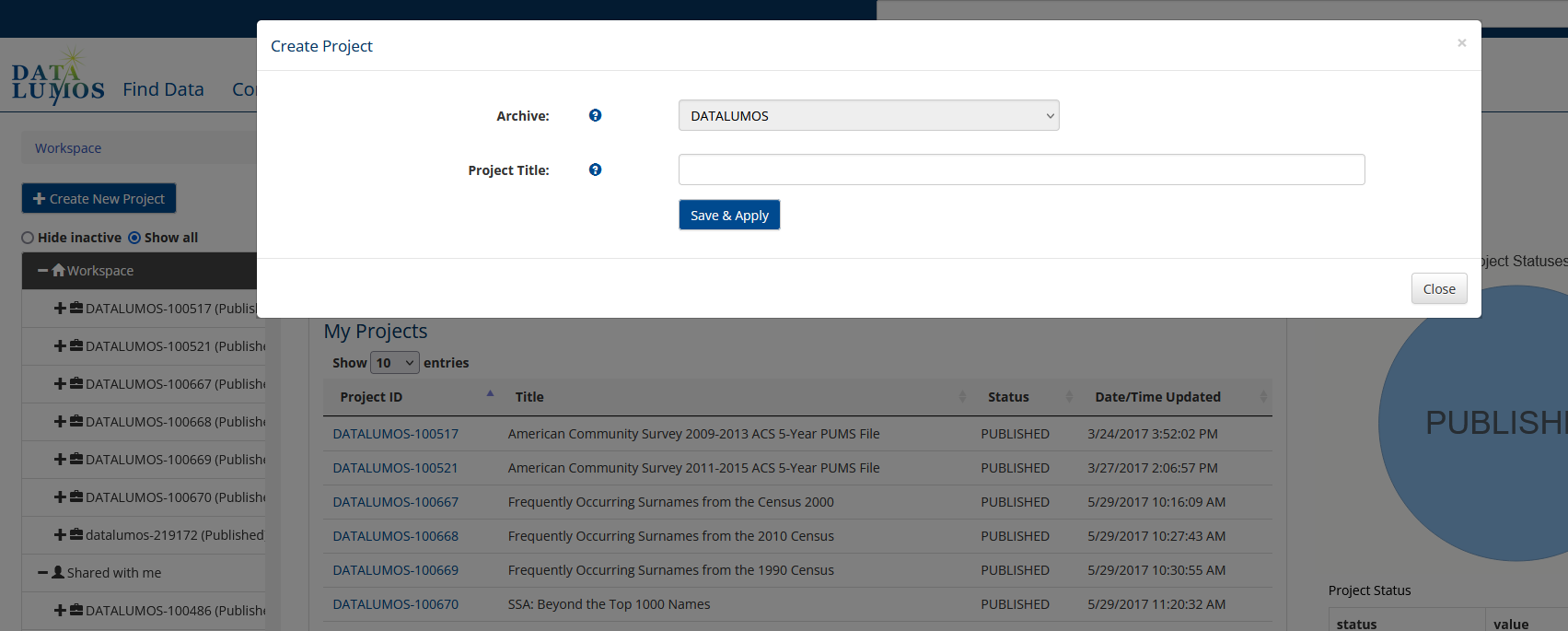Sort by Project ID column arrow
Screen dimensions: 1568x631
490,394
